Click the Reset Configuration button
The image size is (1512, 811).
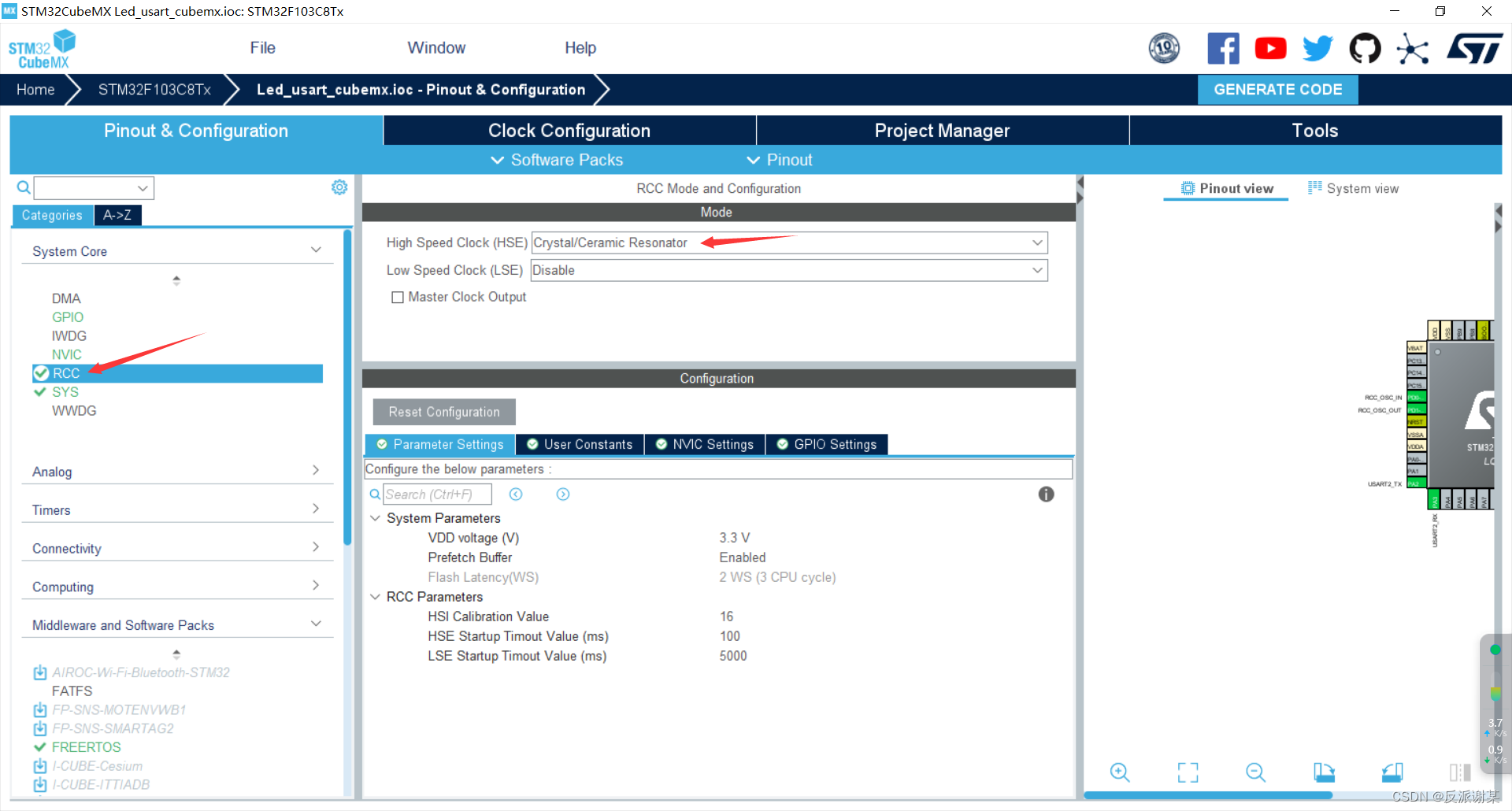click(x=444, y=412)
